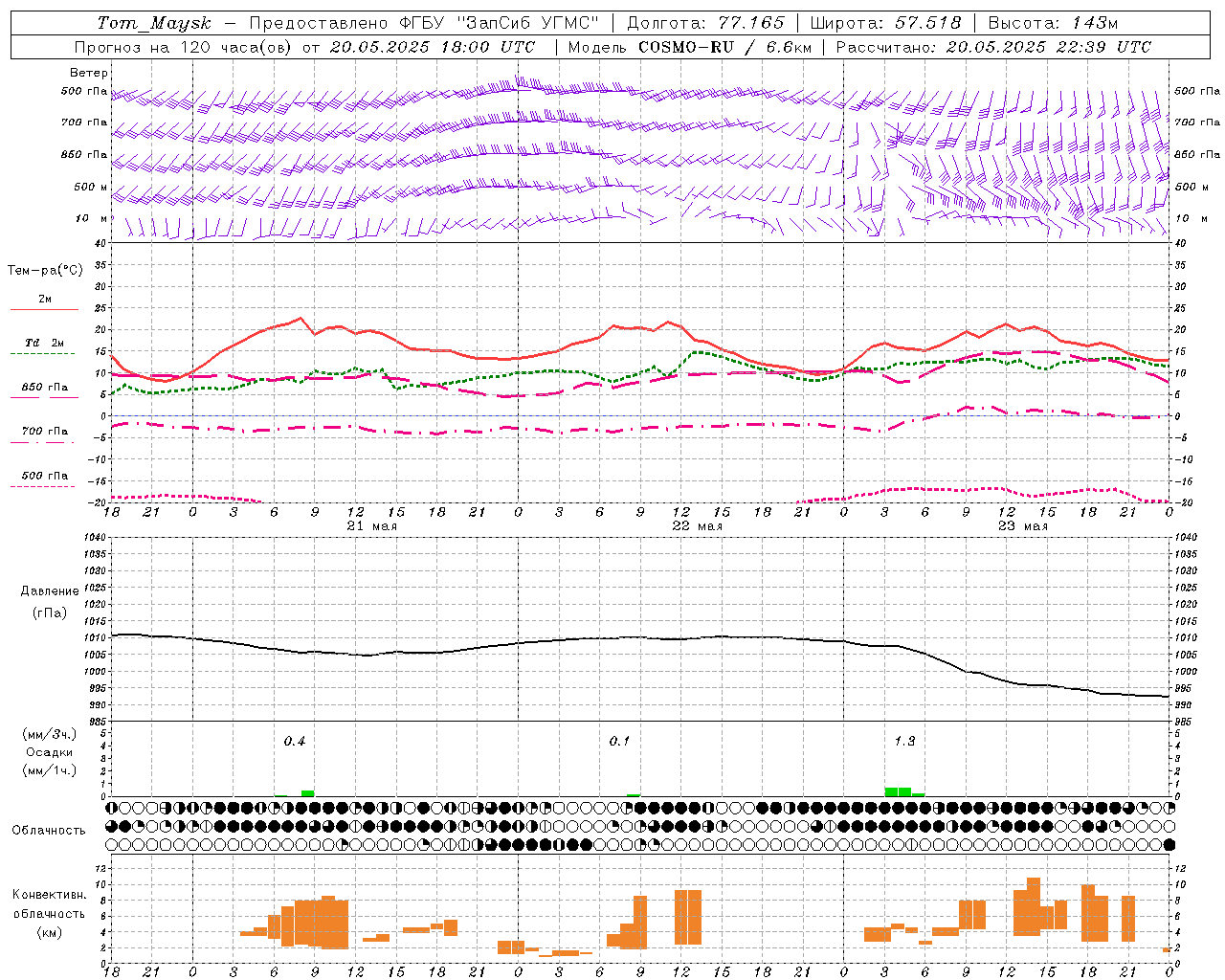Click the Давление panel label
This screenshot has height=980, width=1225.
pyautogui.click(x=50, y=591)
